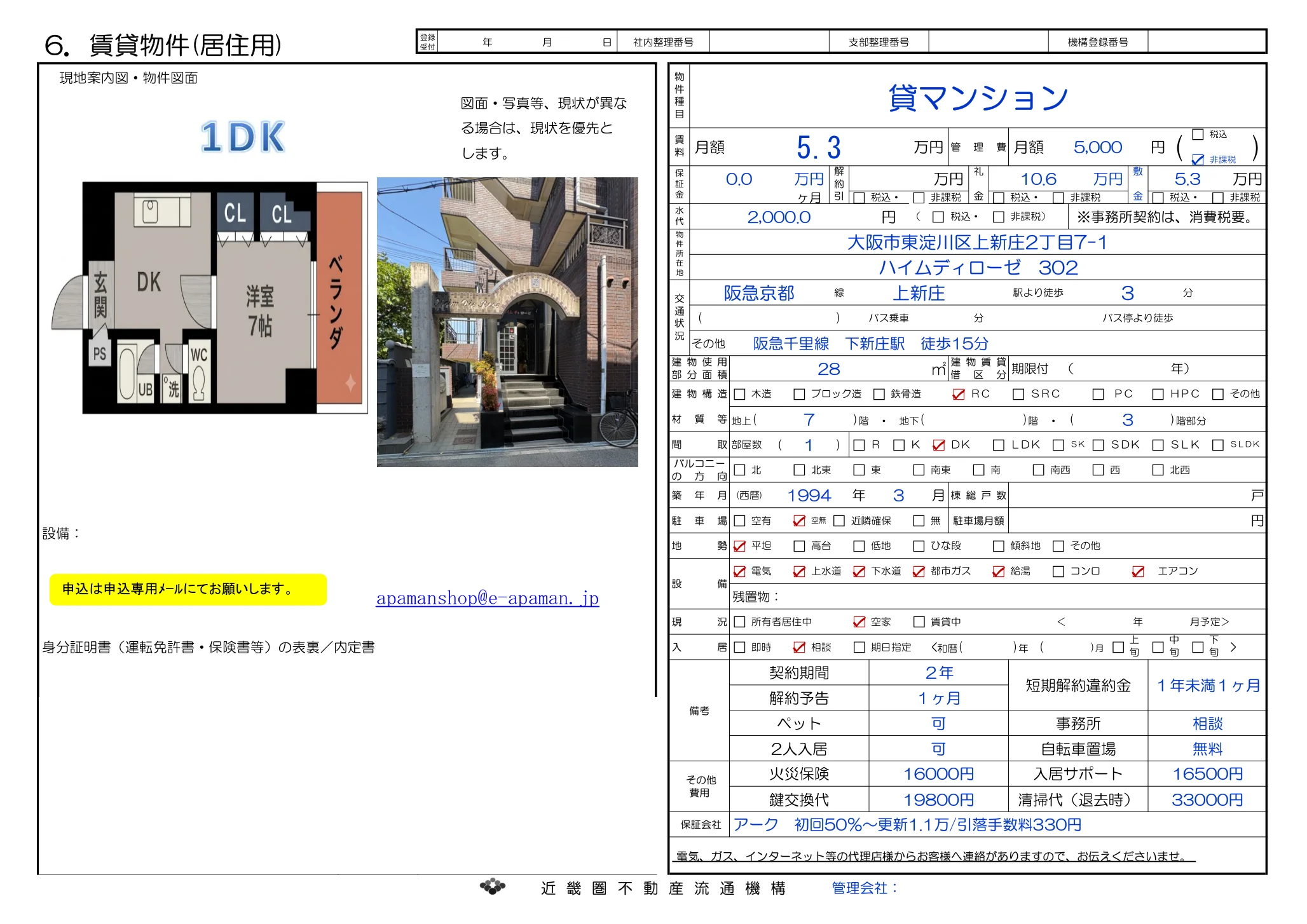Viewport: 1307px width, 924px height.
Task: Toggle the 空家 status checkbox
Action: click(859, 622)
